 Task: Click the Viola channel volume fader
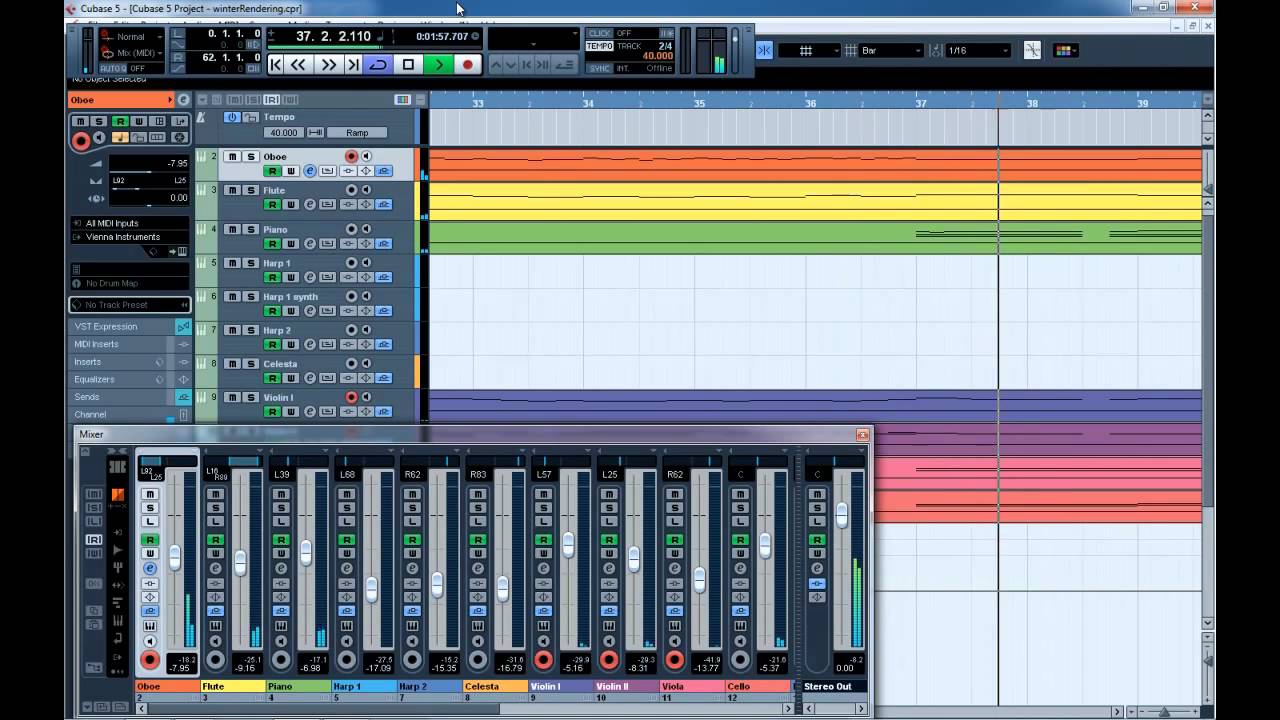point(699,579)
